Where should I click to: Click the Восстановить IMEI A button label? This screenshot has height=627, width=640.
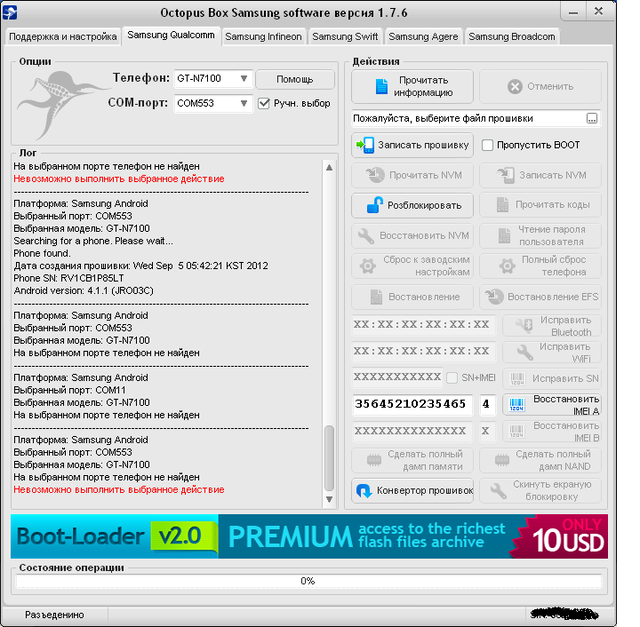pyautogui.click(x=566, y=405)
